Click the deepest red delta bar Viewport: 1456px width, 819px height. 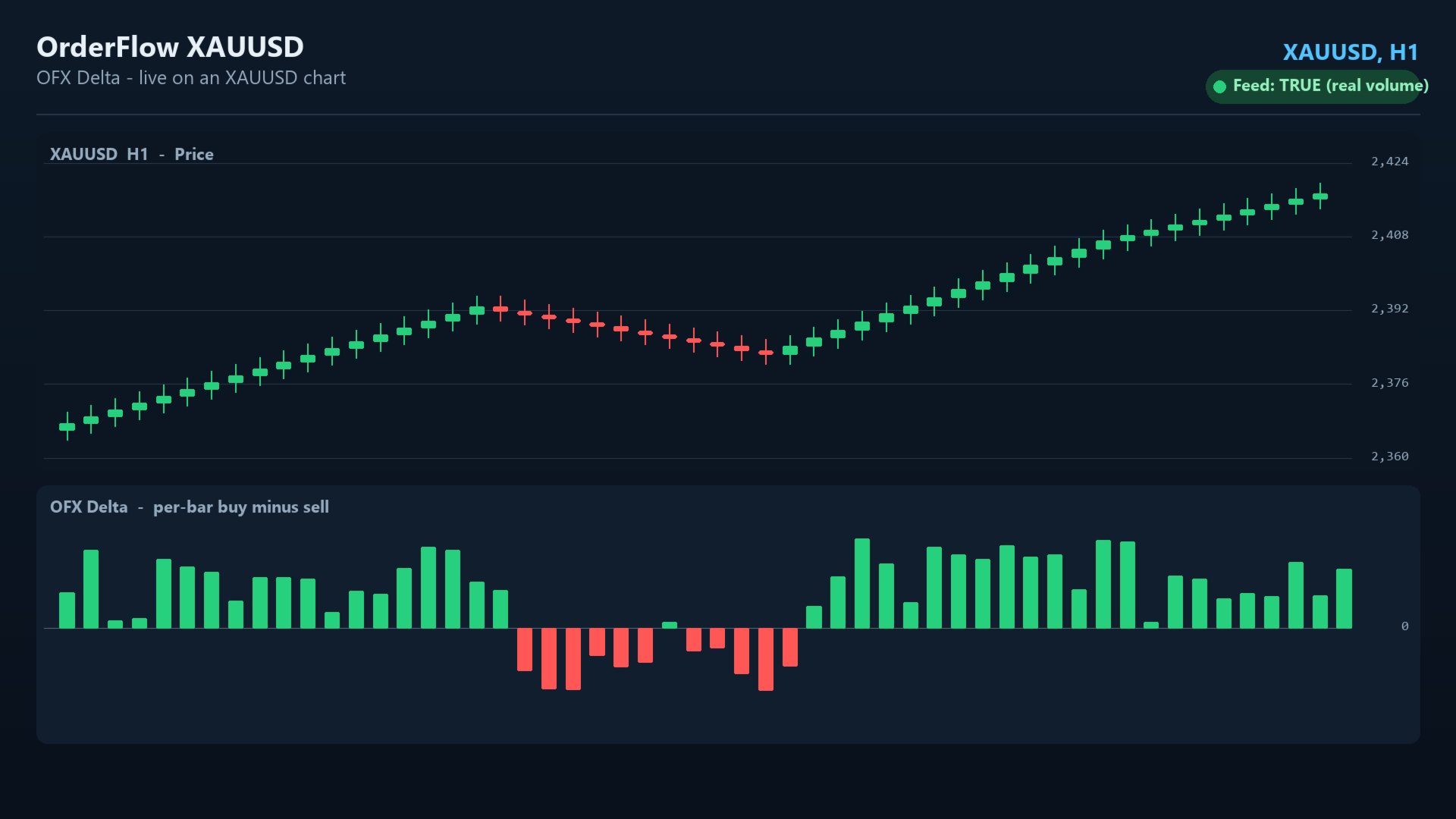point(766,659)
